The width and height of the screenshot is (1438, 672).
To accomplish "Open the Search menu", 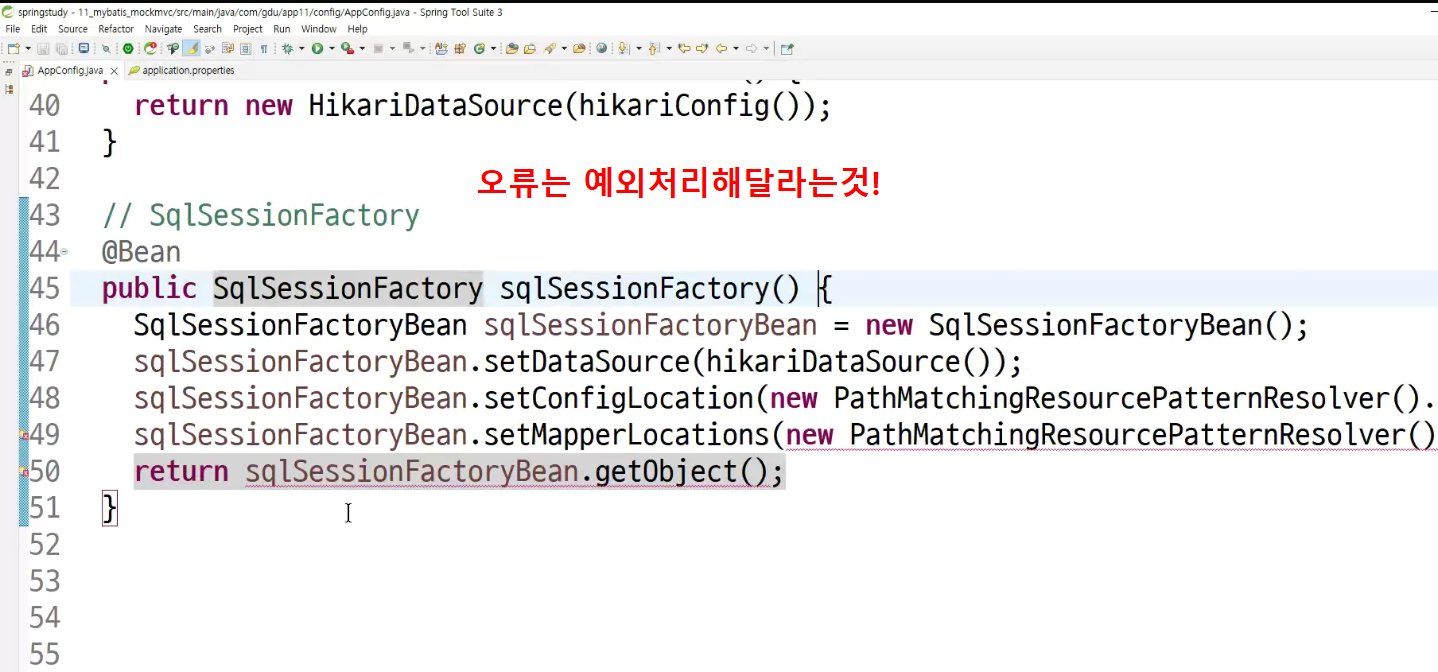I will [x=208, y=29].
